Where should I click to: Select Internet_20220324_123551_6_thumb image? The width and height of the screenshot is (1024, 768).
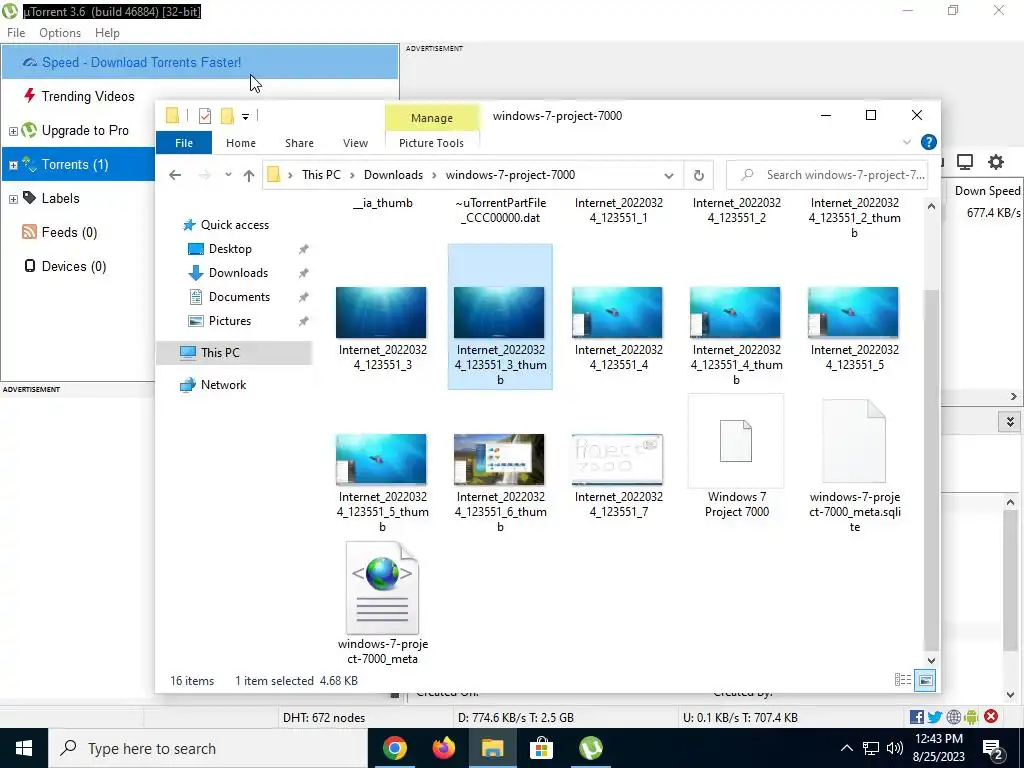499,459
